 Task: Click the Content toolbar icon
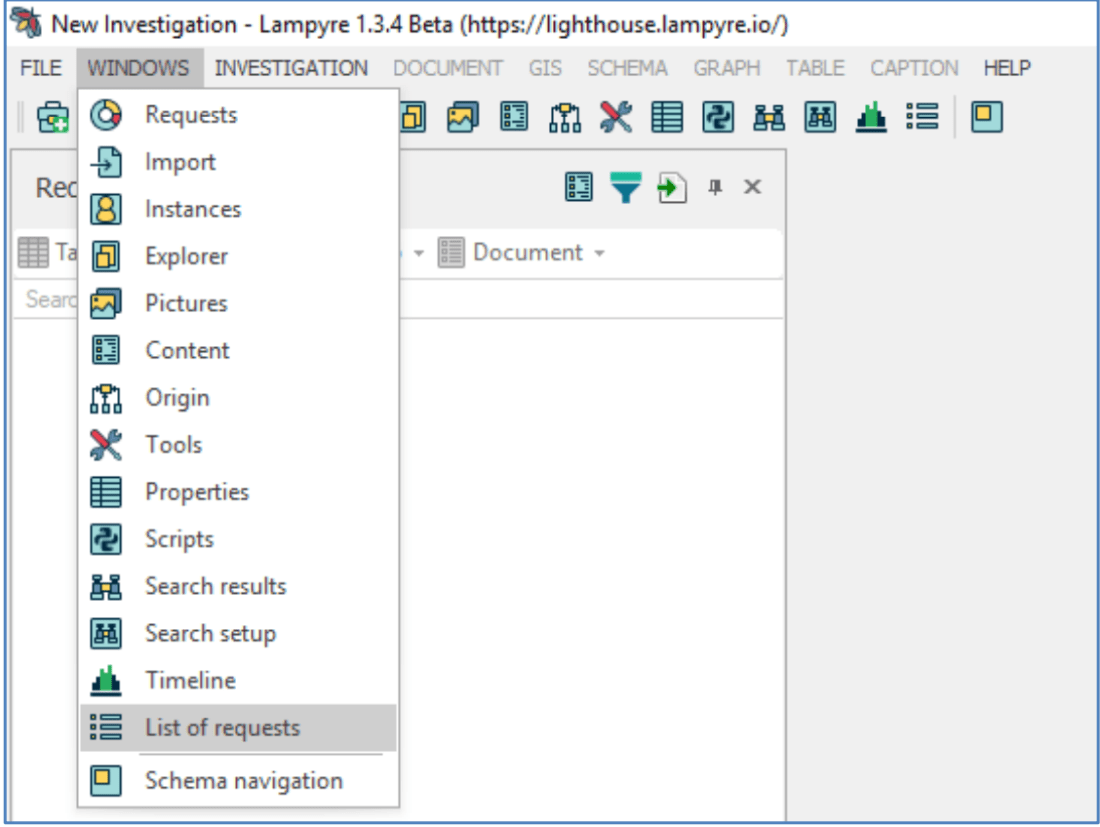point(514,117)
